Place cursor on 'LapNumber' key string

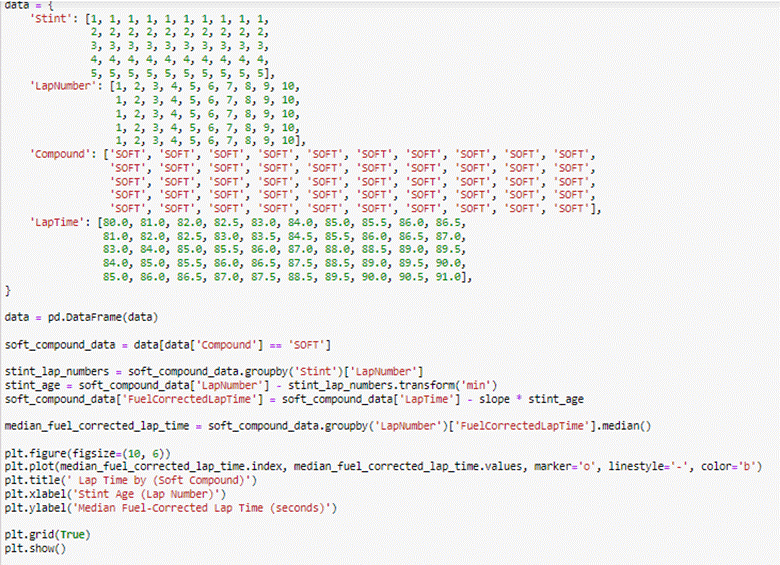(63, 86)
